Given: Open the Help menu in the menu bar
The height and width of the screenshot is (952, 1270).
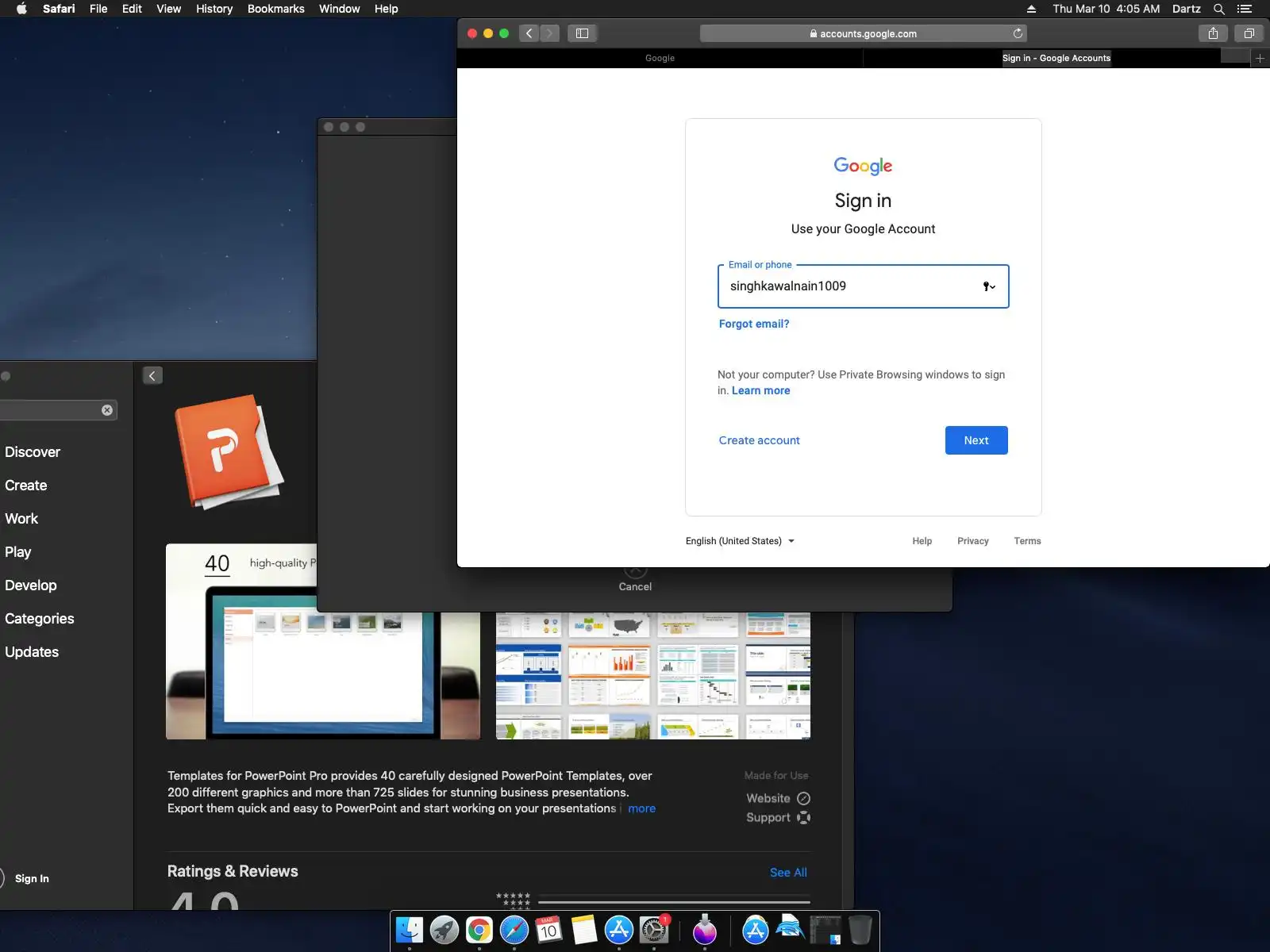Looking at the screenshot, I should pyautogui.click(x=386, y=9).
